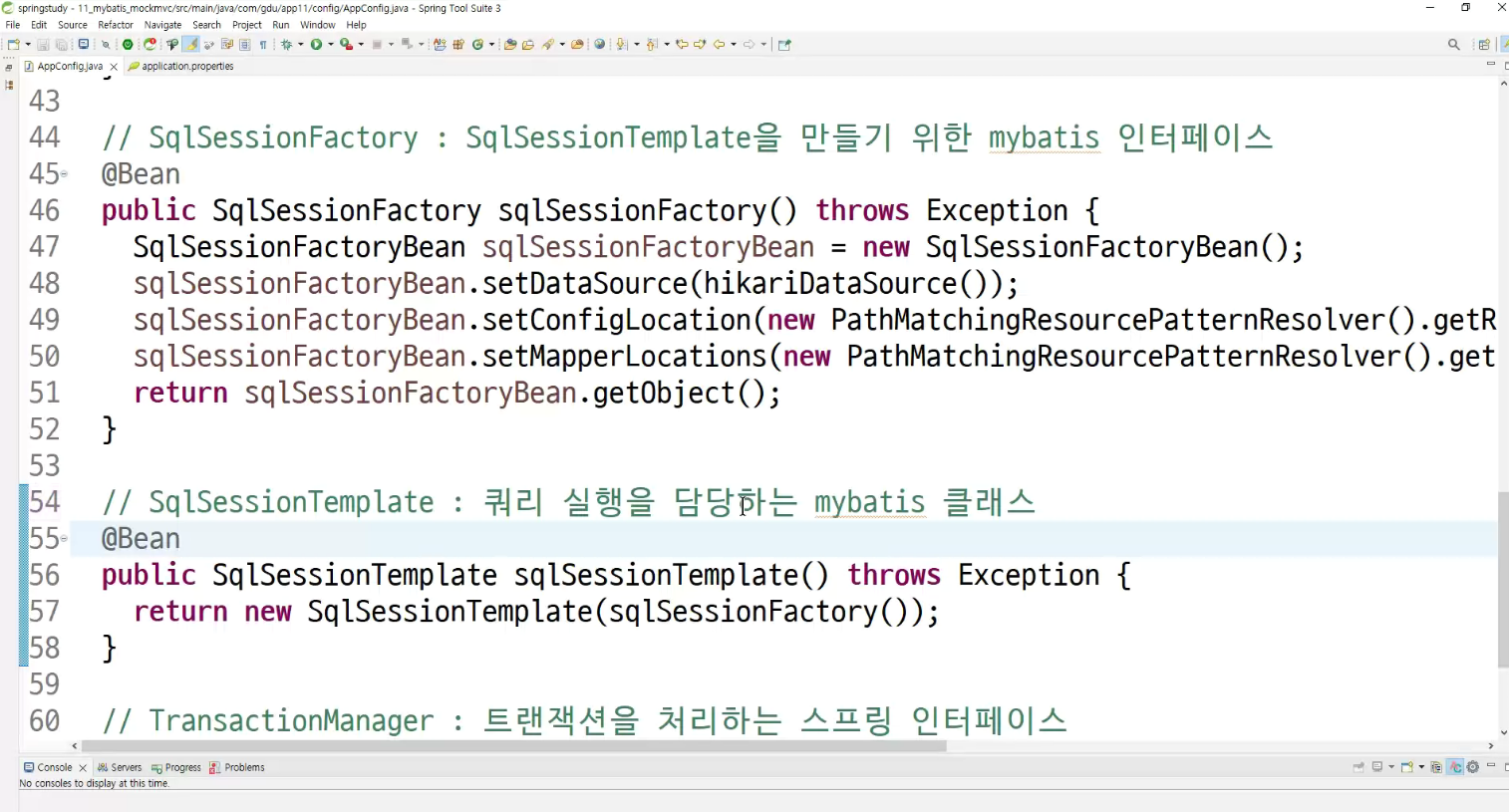Expand the Debug configurations dropdown
The width and height of the screenshot is (1509, 812).
pos(300,44)
